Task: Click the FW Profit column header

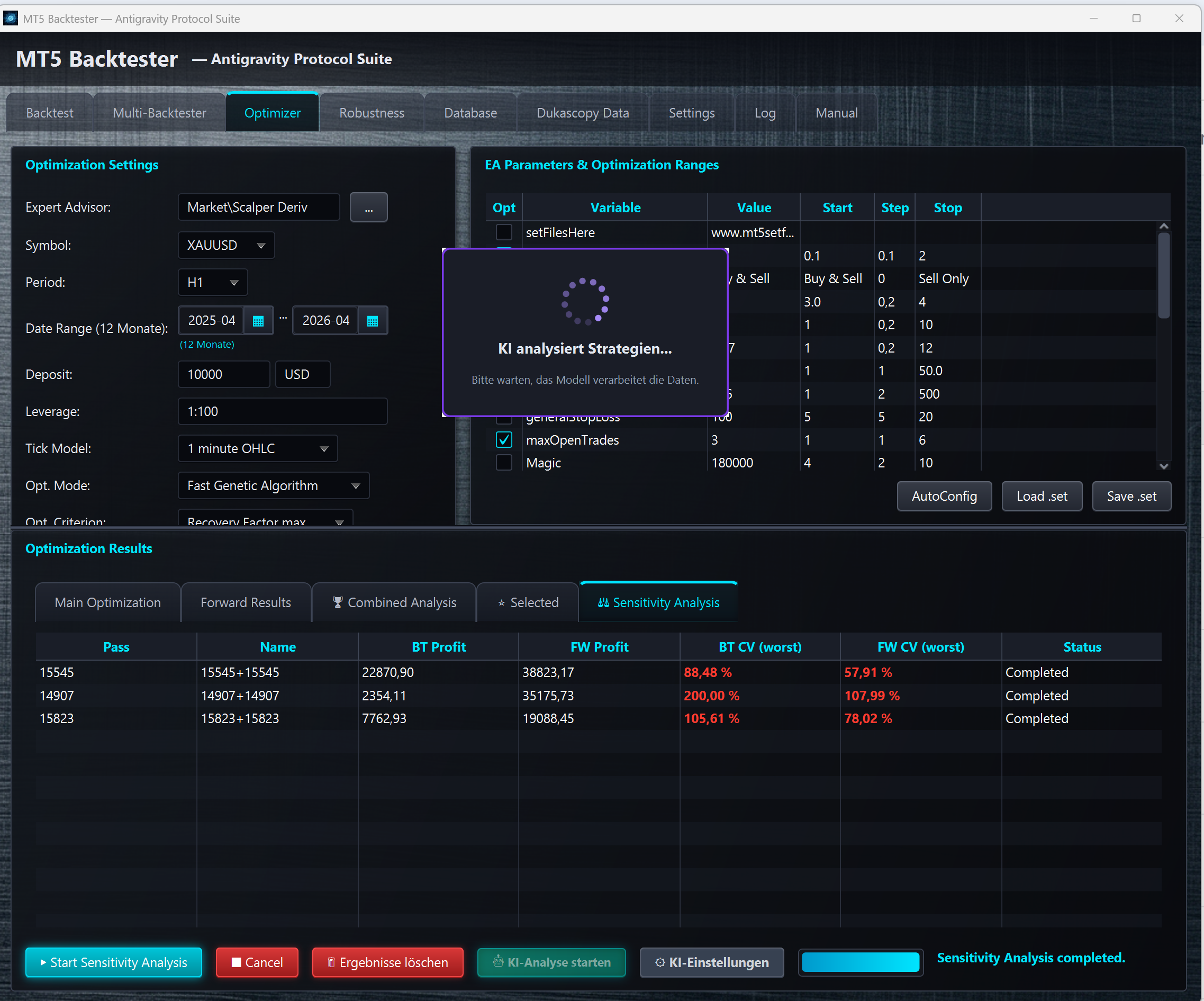Action: [599, 647]
